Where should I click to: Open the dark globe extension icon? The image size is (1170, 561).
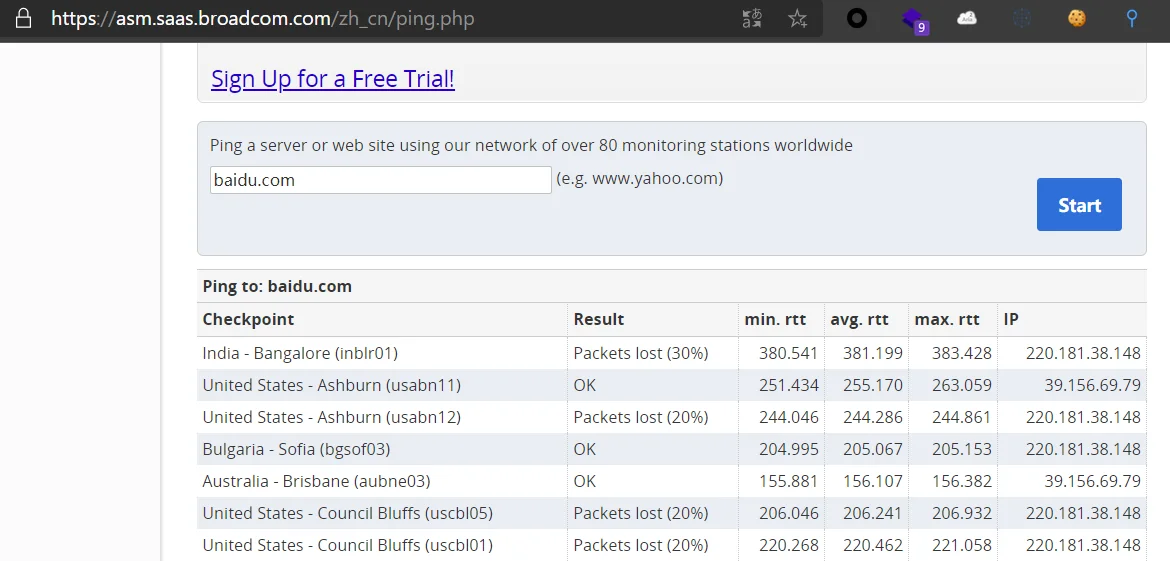(x=1022, y=19)
